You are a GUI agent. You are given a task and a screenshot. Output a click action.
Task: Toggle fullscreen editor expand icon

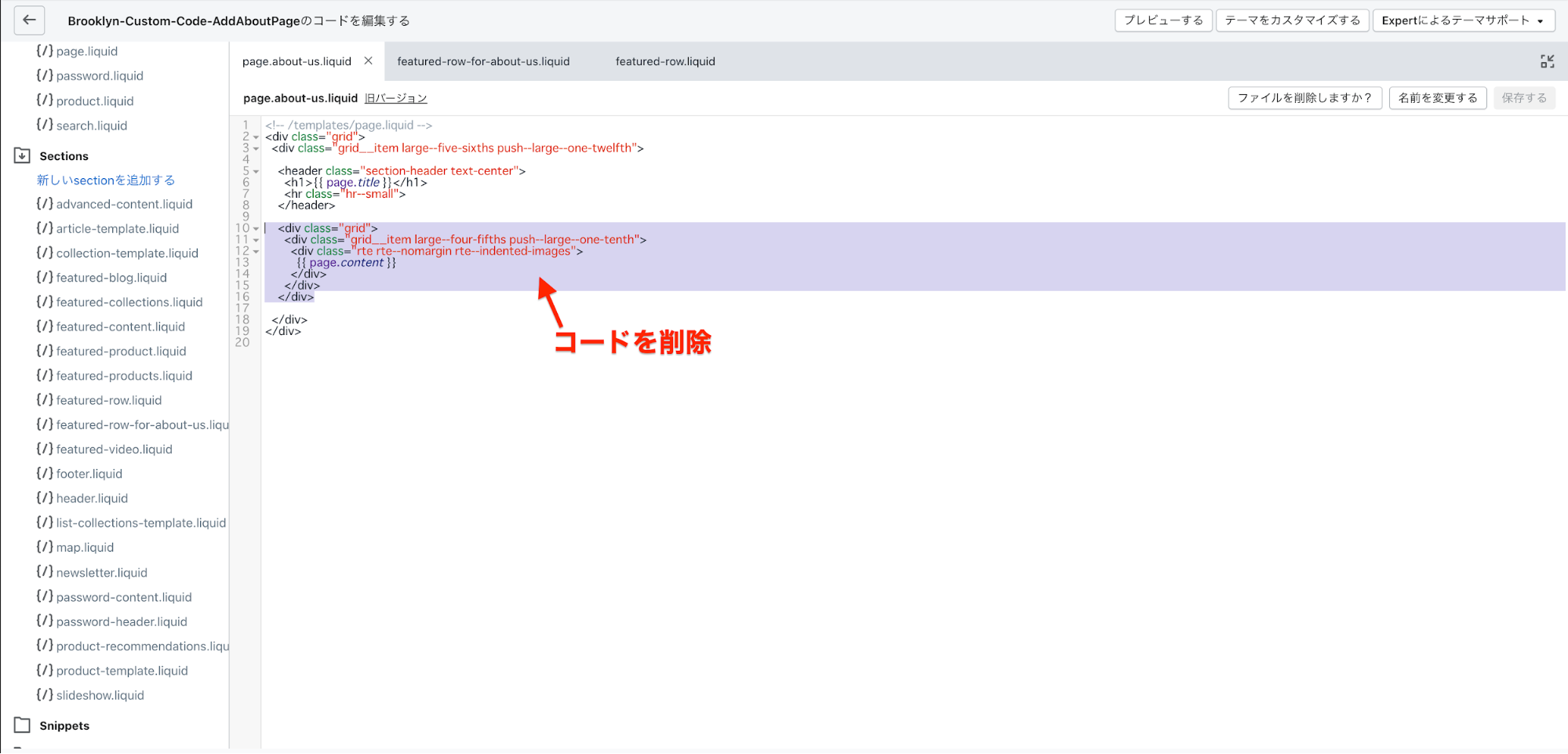coord(1547,61)
